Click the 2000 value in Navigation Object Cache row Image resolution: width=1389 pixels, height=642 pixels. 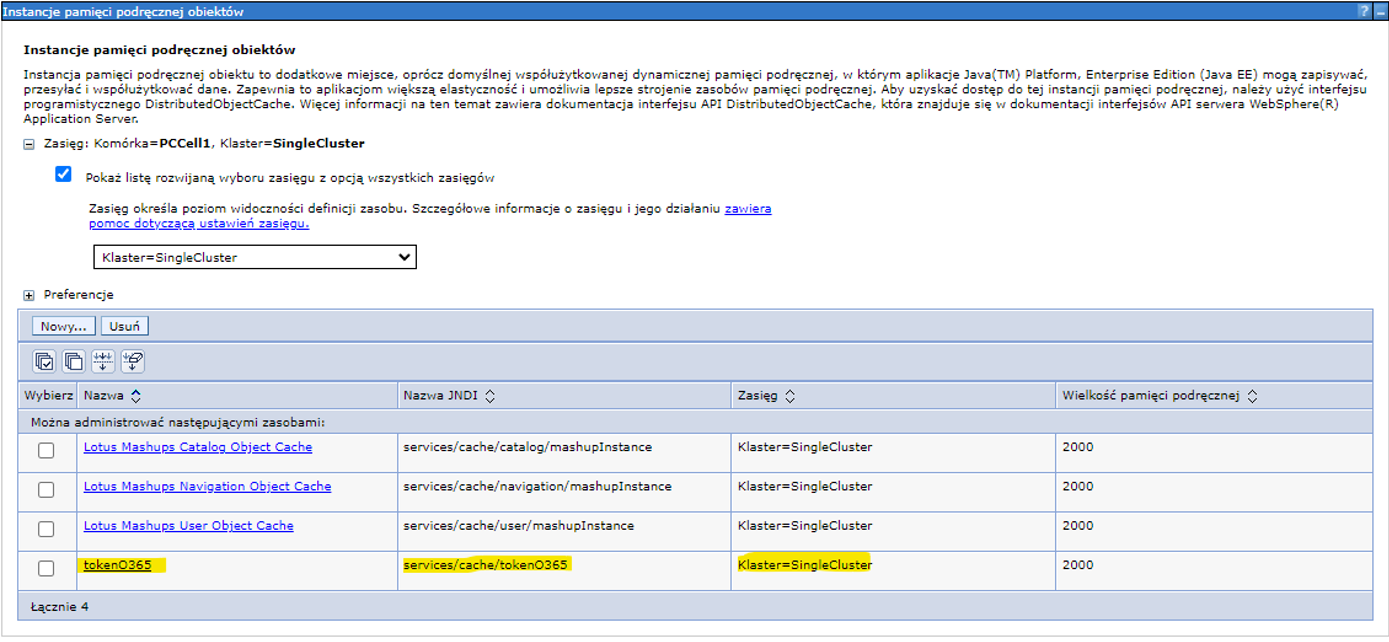tap(1078, 486)
